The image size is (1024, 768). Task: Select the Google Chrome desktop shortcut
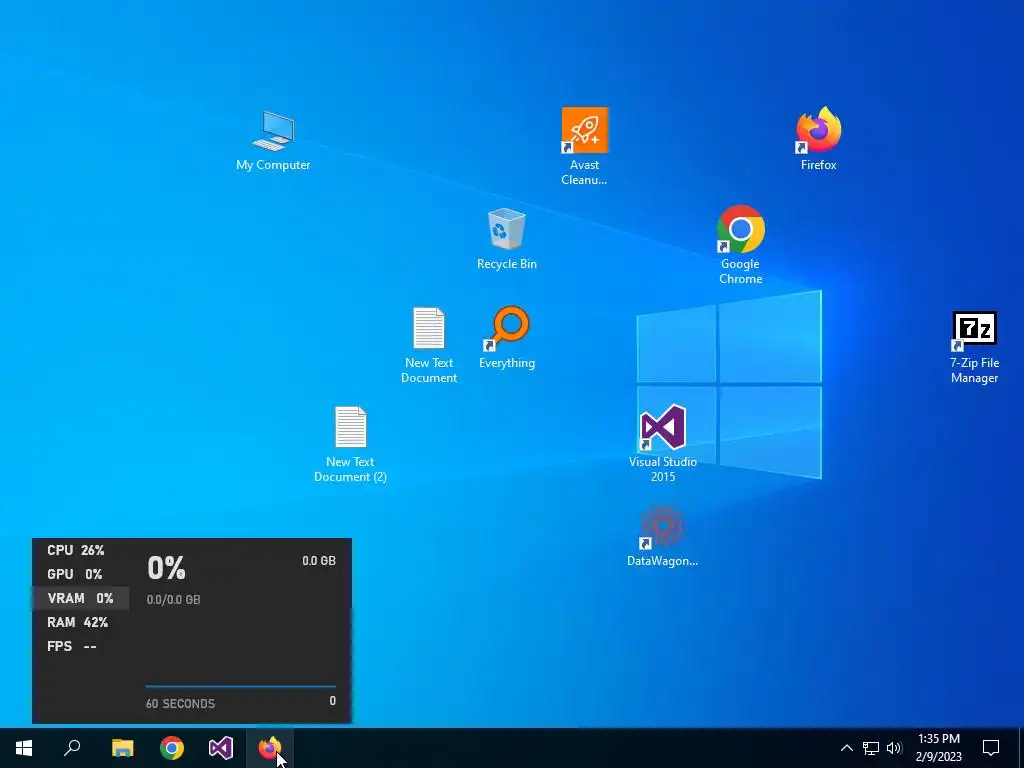tap(741, 245)
